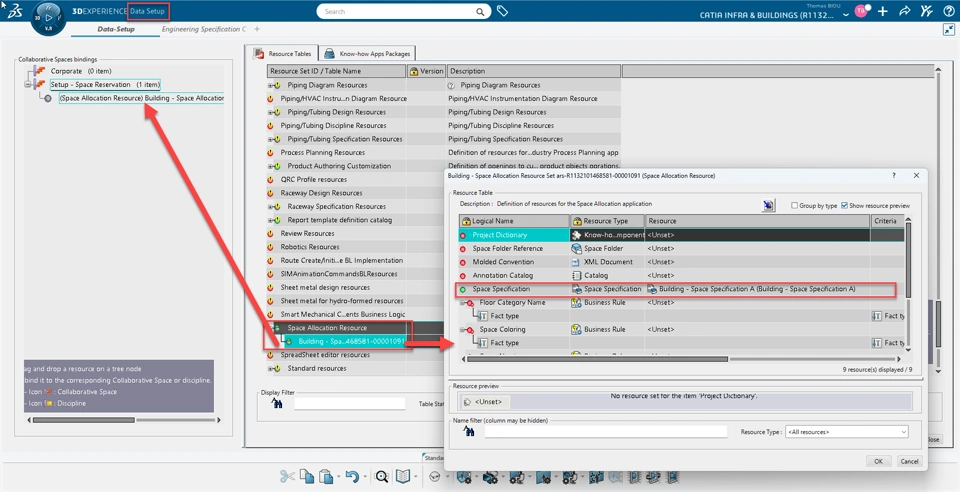
Task: Click the plus Add icon in top bar
Action: 882,12
